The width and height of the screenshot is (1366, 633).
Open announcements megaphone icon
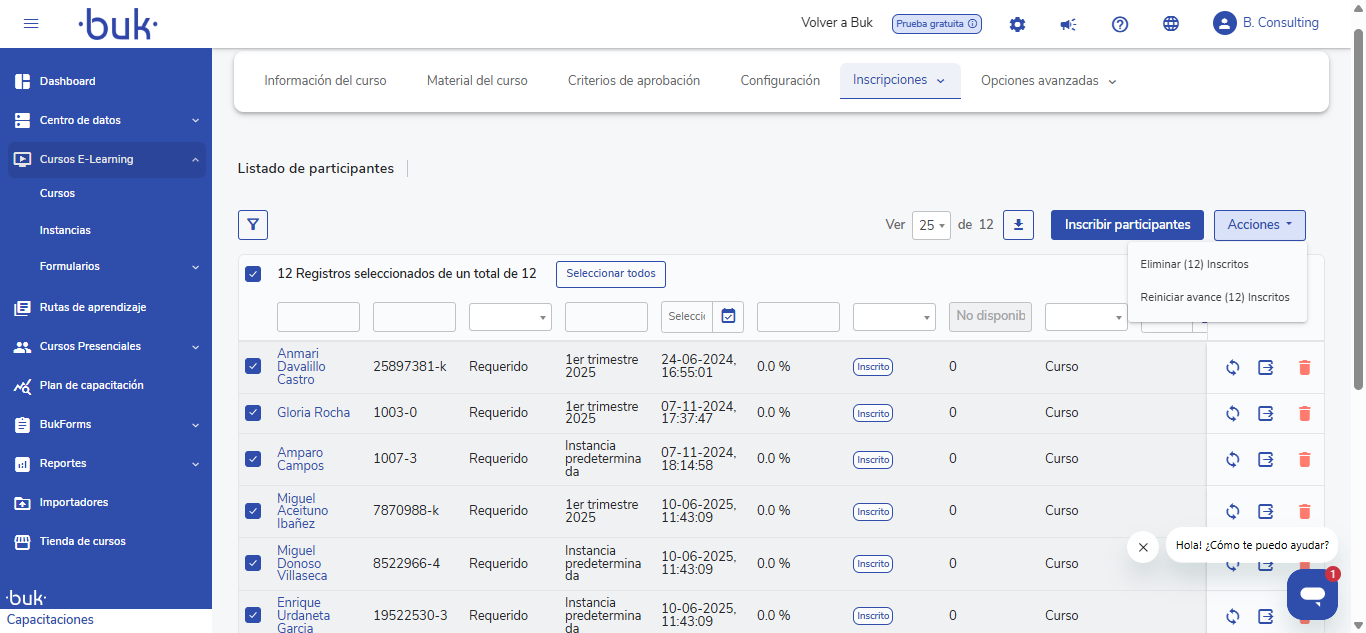[x=1068, y=24]
